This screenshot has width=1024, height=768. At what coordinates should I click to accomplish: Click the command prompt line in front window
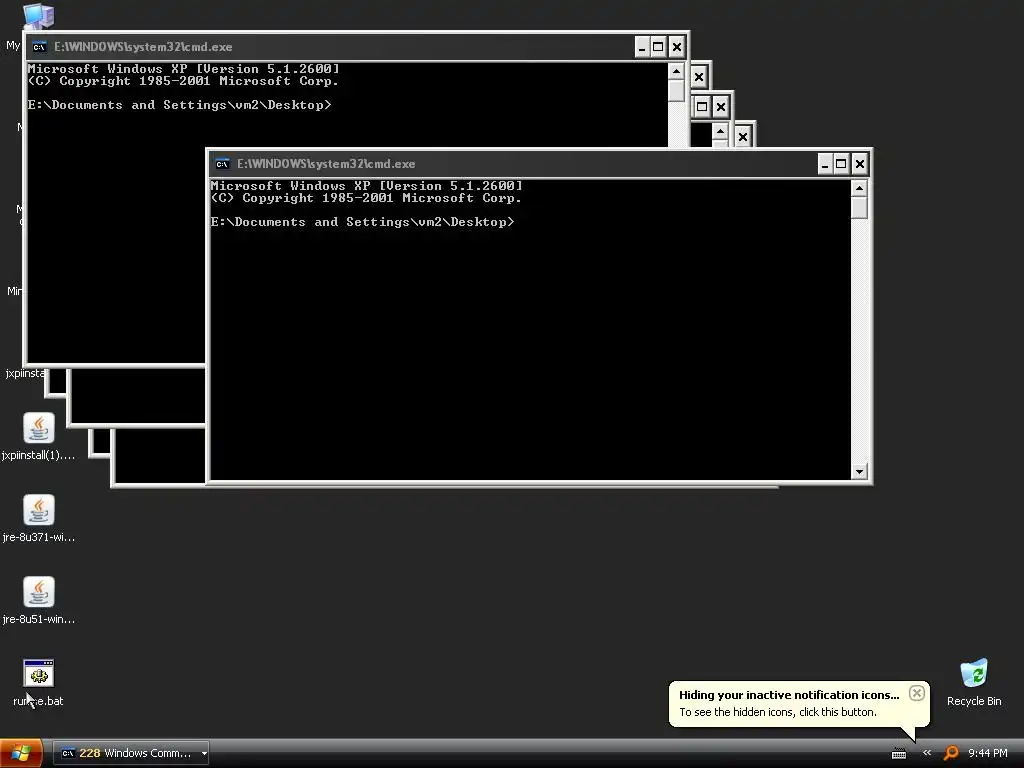pyautogui.click(x=362, y=222)
